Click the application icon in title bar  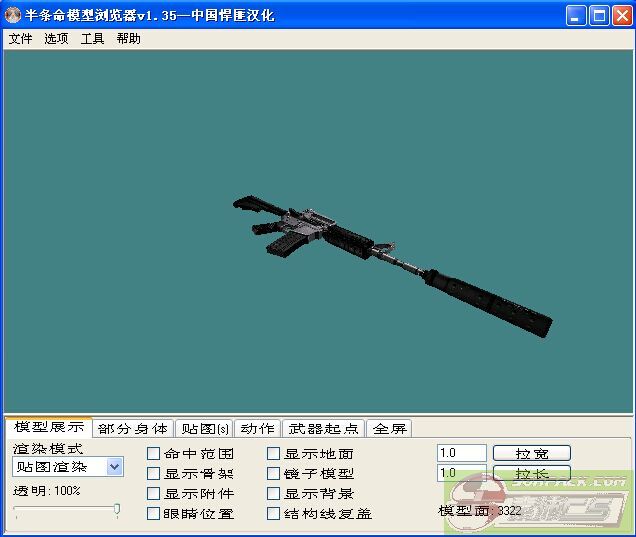coord(13,15)
